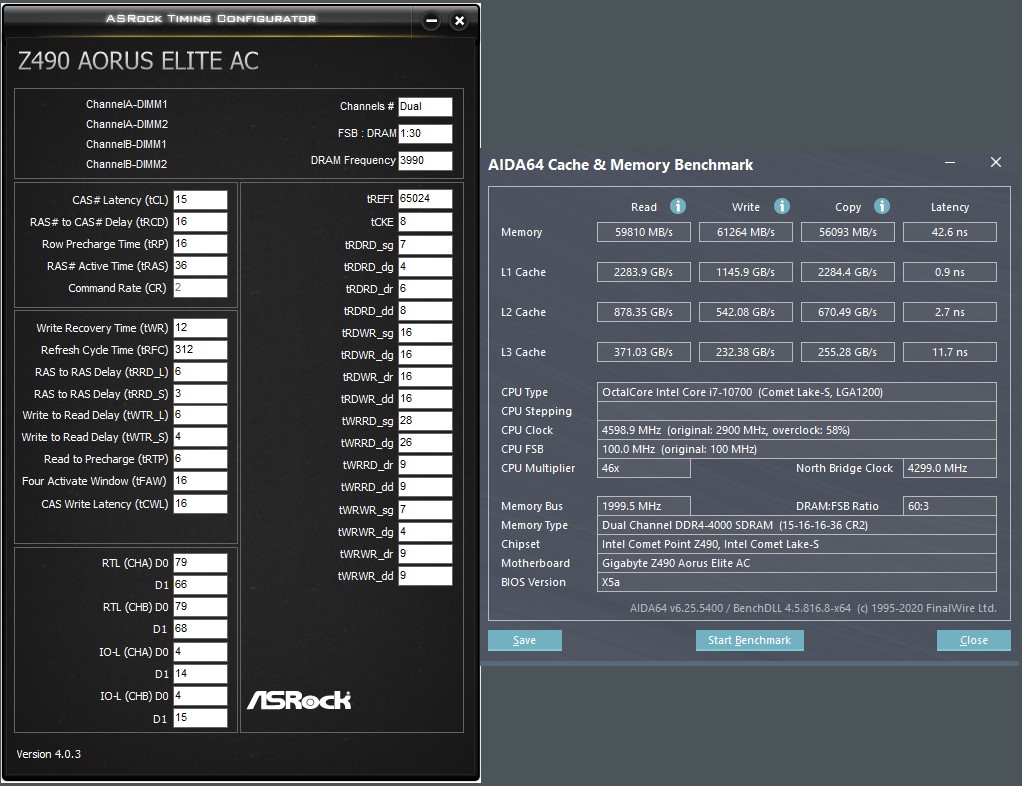Click the tRDRD_sg value field
Image resolution: width=1022 pixels, height=786 pixels.
click(x=425, y=245)
